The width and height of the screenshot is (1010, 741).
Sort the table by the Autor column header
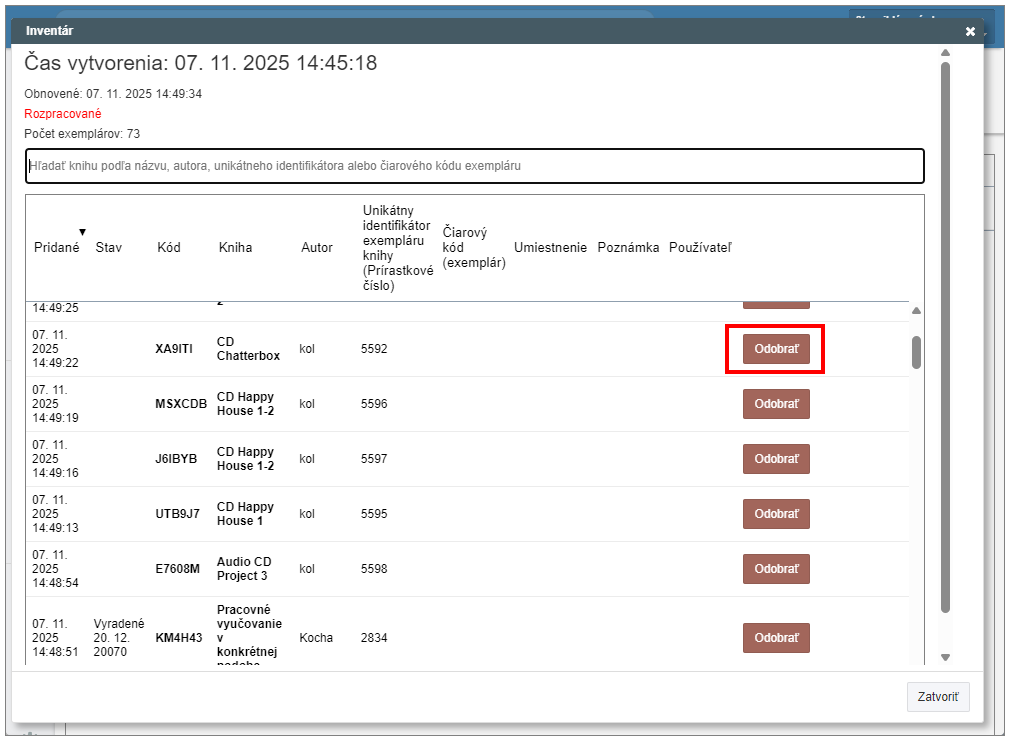[x=317, y=248]
